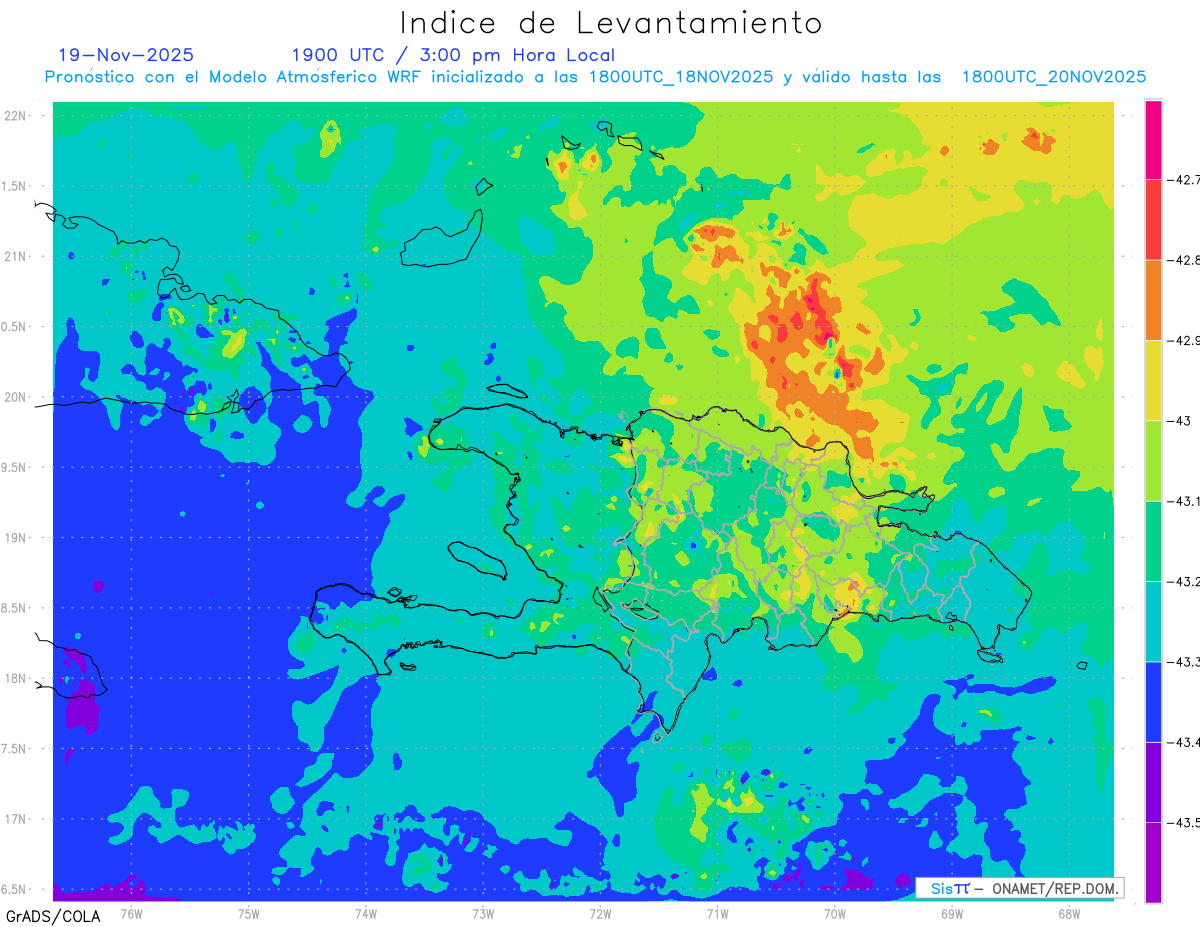Screen dimensions: 1200x927
Task: Pick the cyan swatch in the color bar
Action: pos(1153,621)
